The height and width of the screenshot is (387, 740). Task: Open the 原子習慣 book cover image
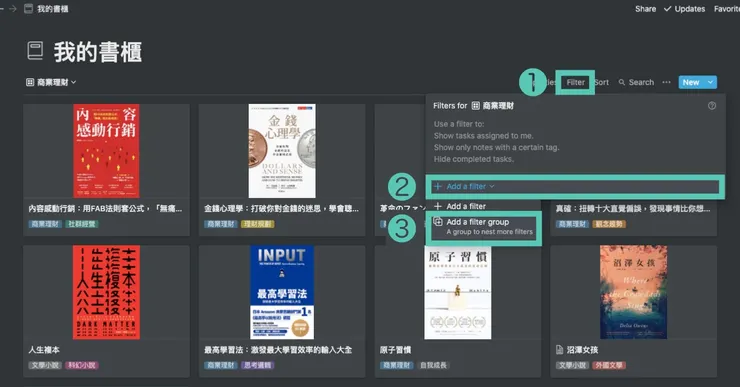click(x=458, y=292)
